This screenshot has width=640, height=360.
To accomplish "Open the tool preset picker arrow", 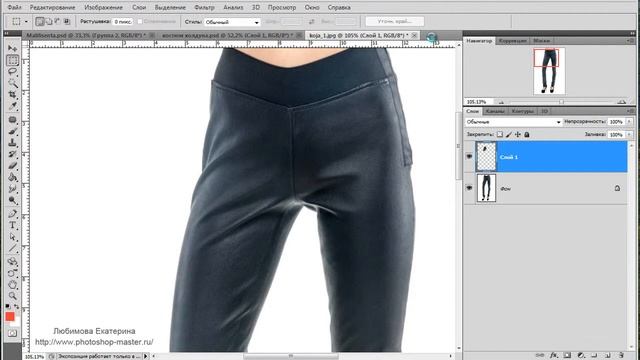I will [27, 22].
